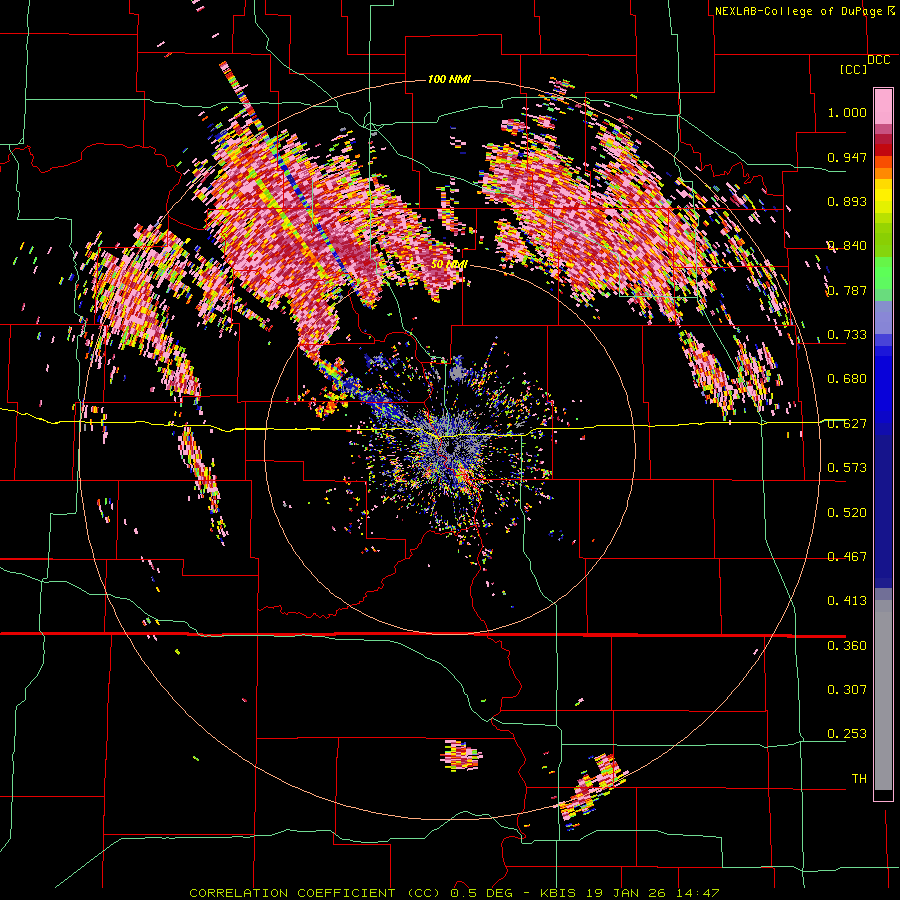Select the DCC label above the color bar

[x=878, y=60]
